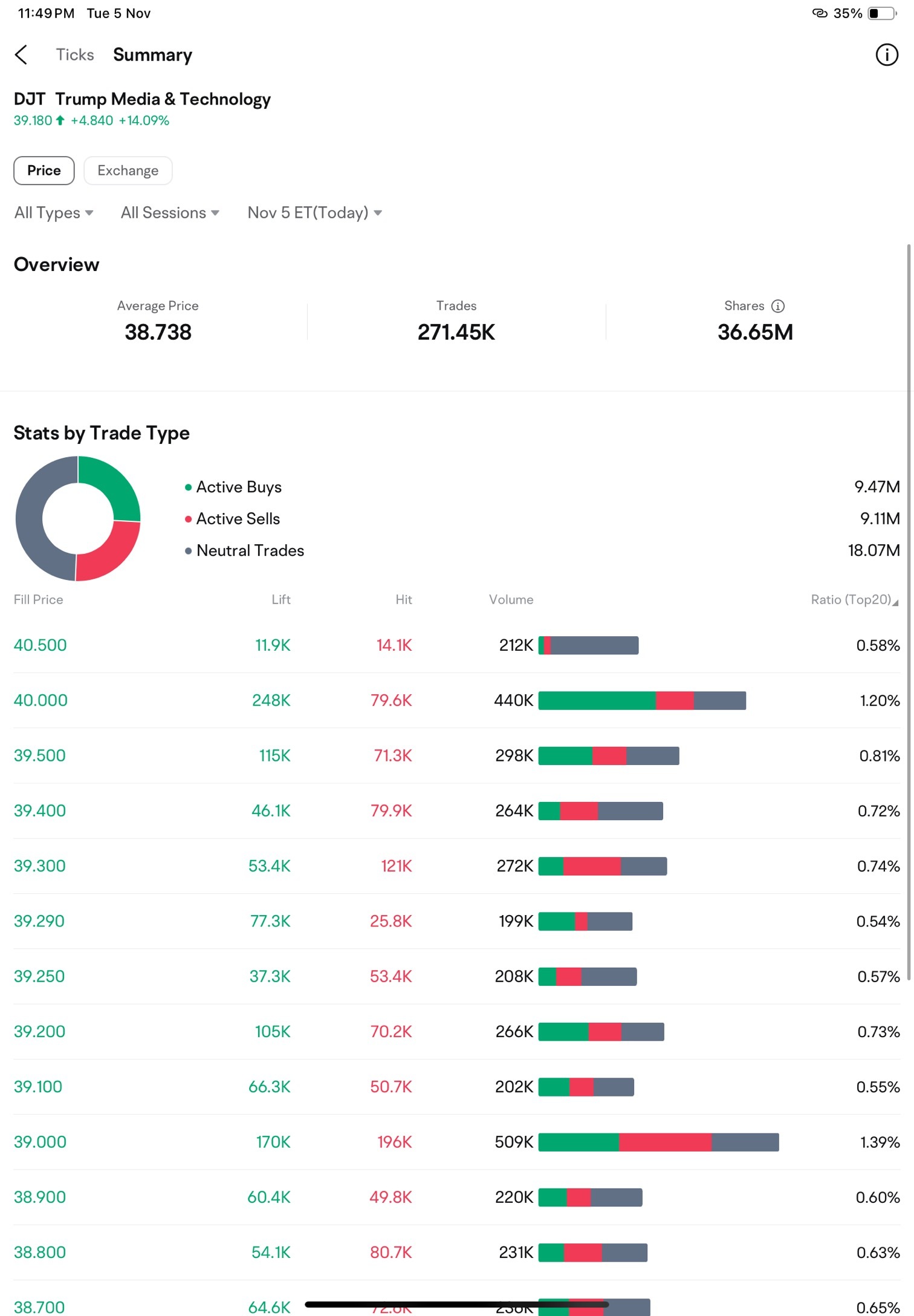Tap the fill price 40.000
Image resolution: width=914 pixels, height=1316 pixels.
tap(41, 700)
